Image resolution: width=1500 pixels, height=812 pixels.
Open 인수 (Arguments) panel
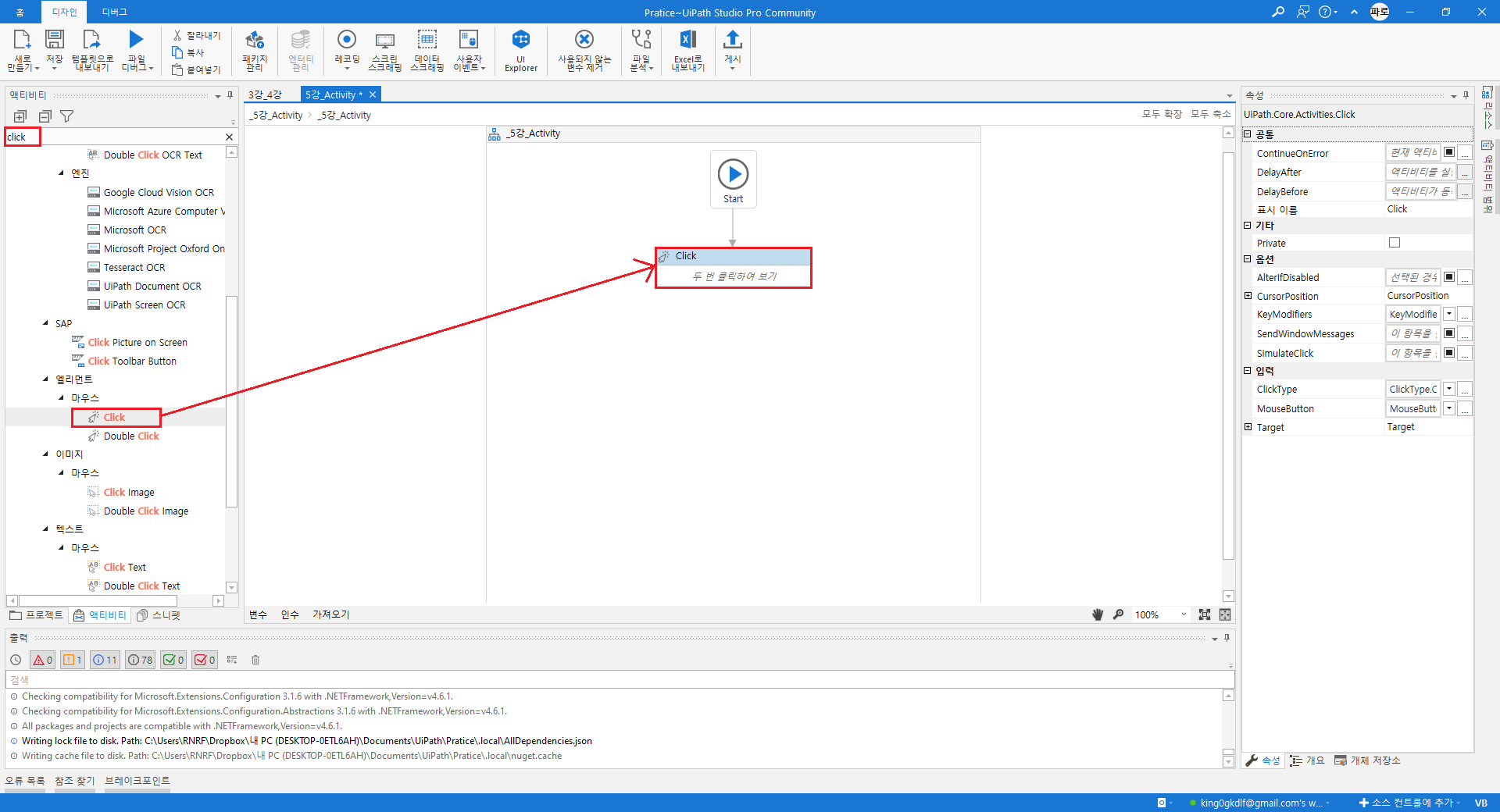290,614
